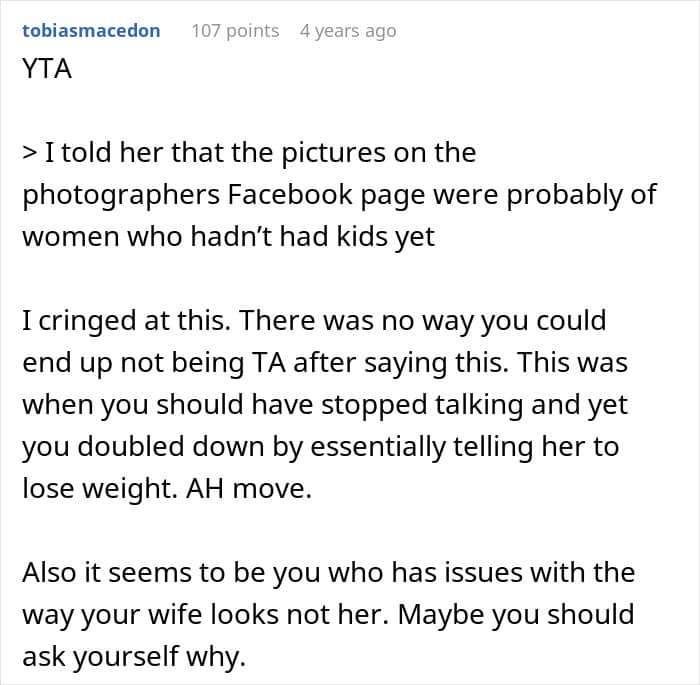Click the words 'essentially telling her to'
Image resolution: width=700 pixels, height=685 pixels.
(465, 447)
